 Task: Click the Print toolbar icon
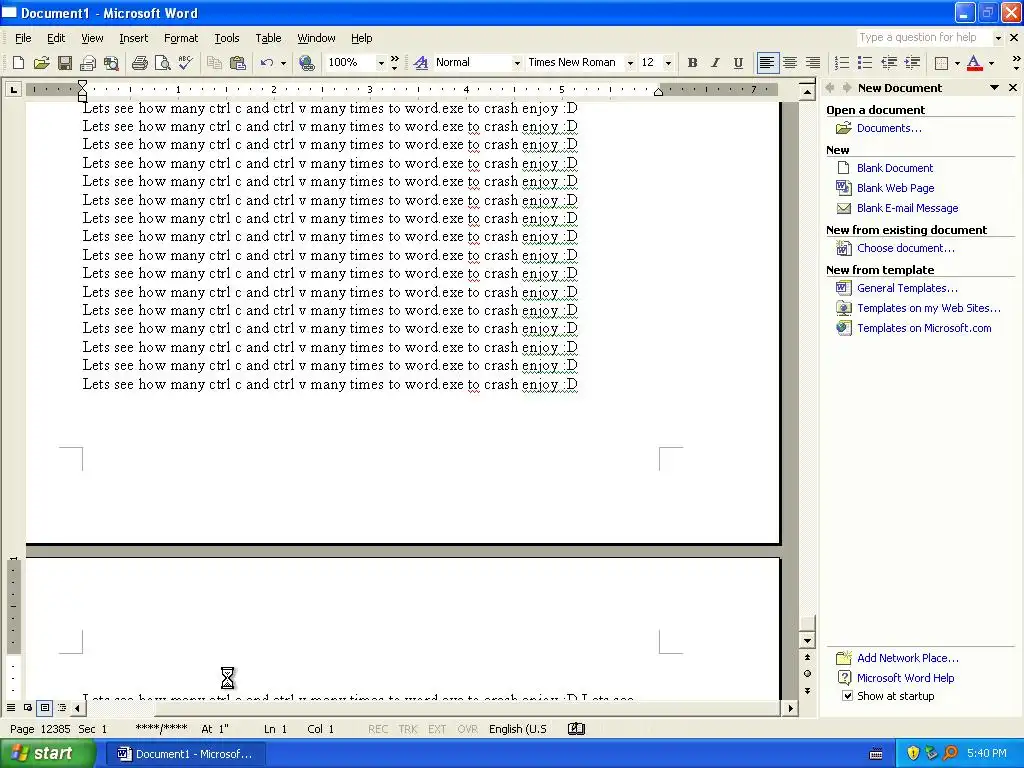[x=139, y=63]
